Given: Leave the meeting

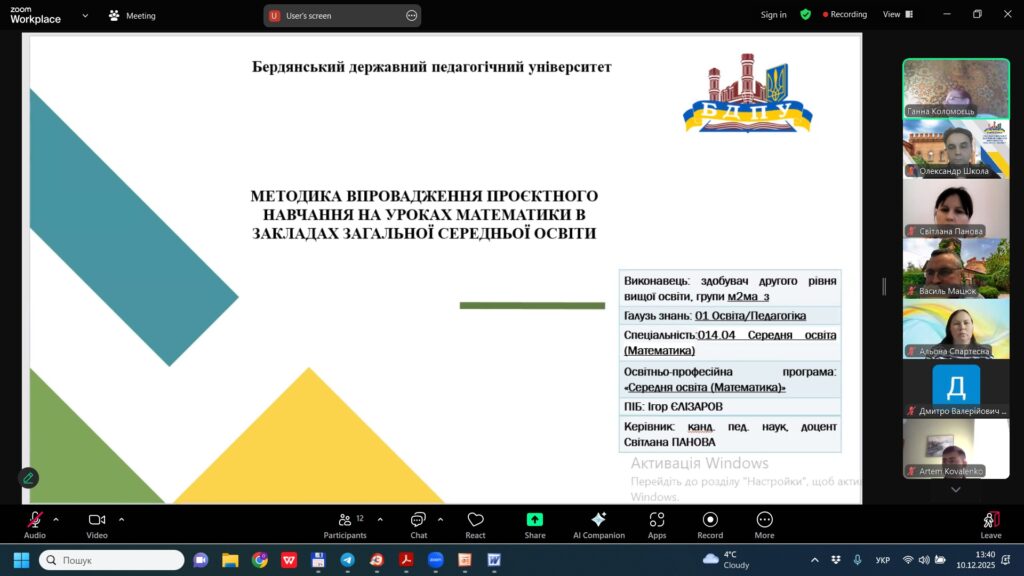Looking at the screenshot, I should point(990,524).
